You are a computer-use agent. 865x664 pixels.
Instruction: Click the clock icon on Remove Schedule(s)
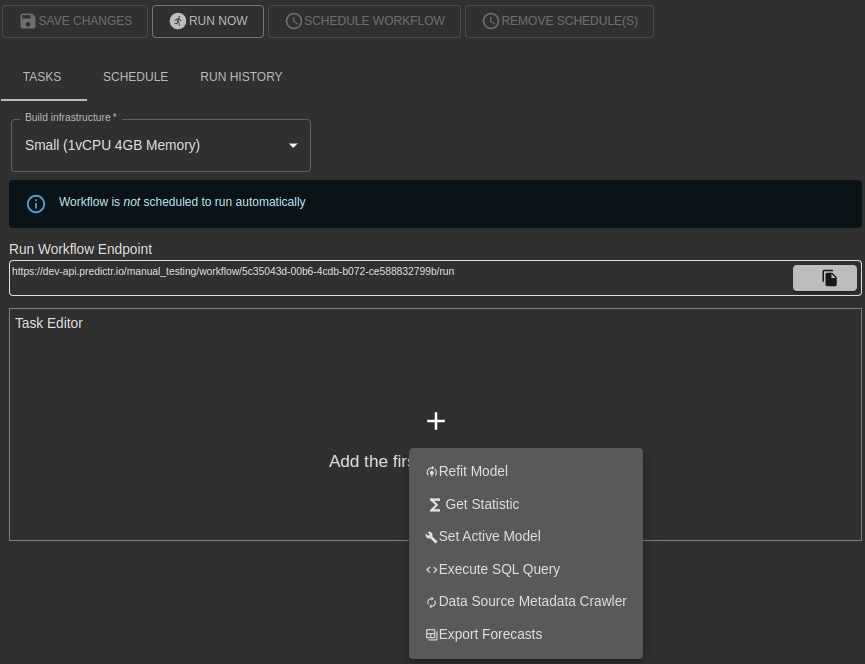[490, 21]
